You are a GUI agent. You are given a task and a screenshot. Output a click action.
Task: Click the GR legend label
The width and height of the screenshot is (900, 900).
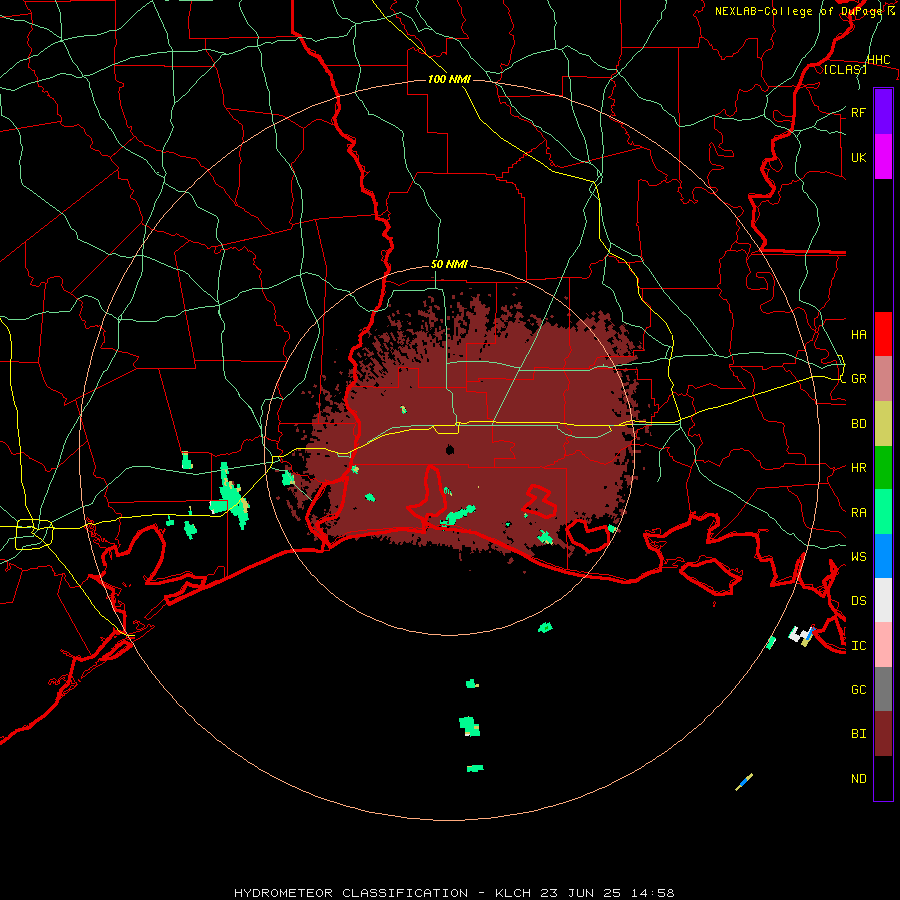(859, 379)
